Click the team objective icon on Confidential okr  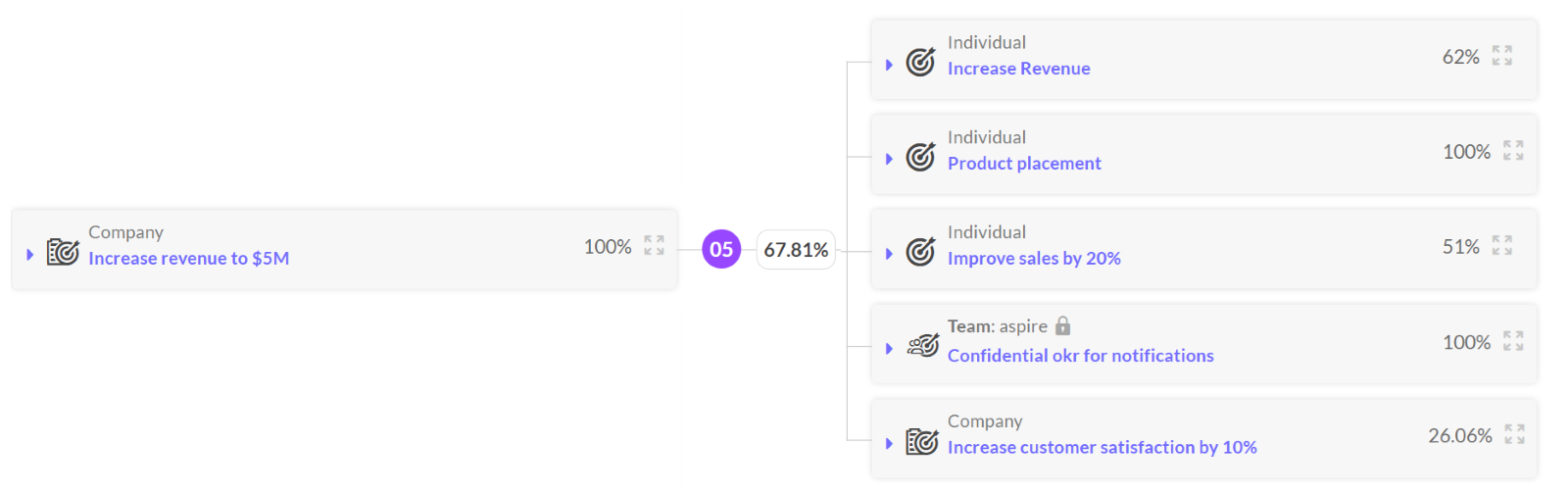922,346
